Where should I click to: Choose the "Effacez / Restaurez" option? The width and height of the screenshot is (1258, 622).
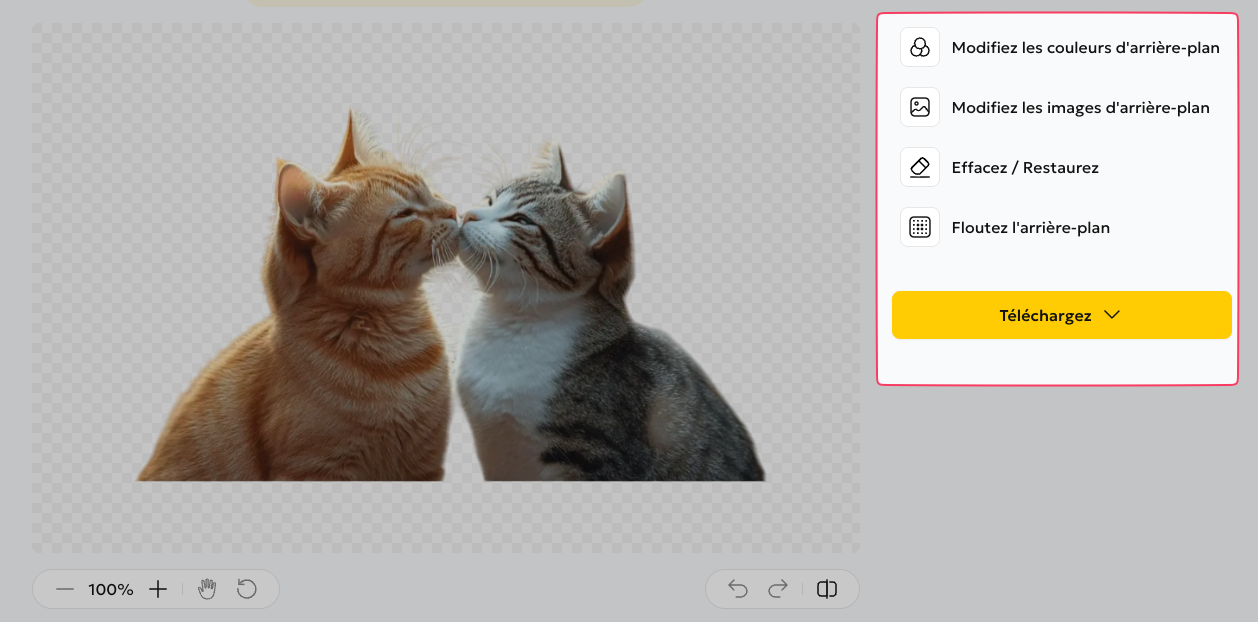[x=1025, y=167]
